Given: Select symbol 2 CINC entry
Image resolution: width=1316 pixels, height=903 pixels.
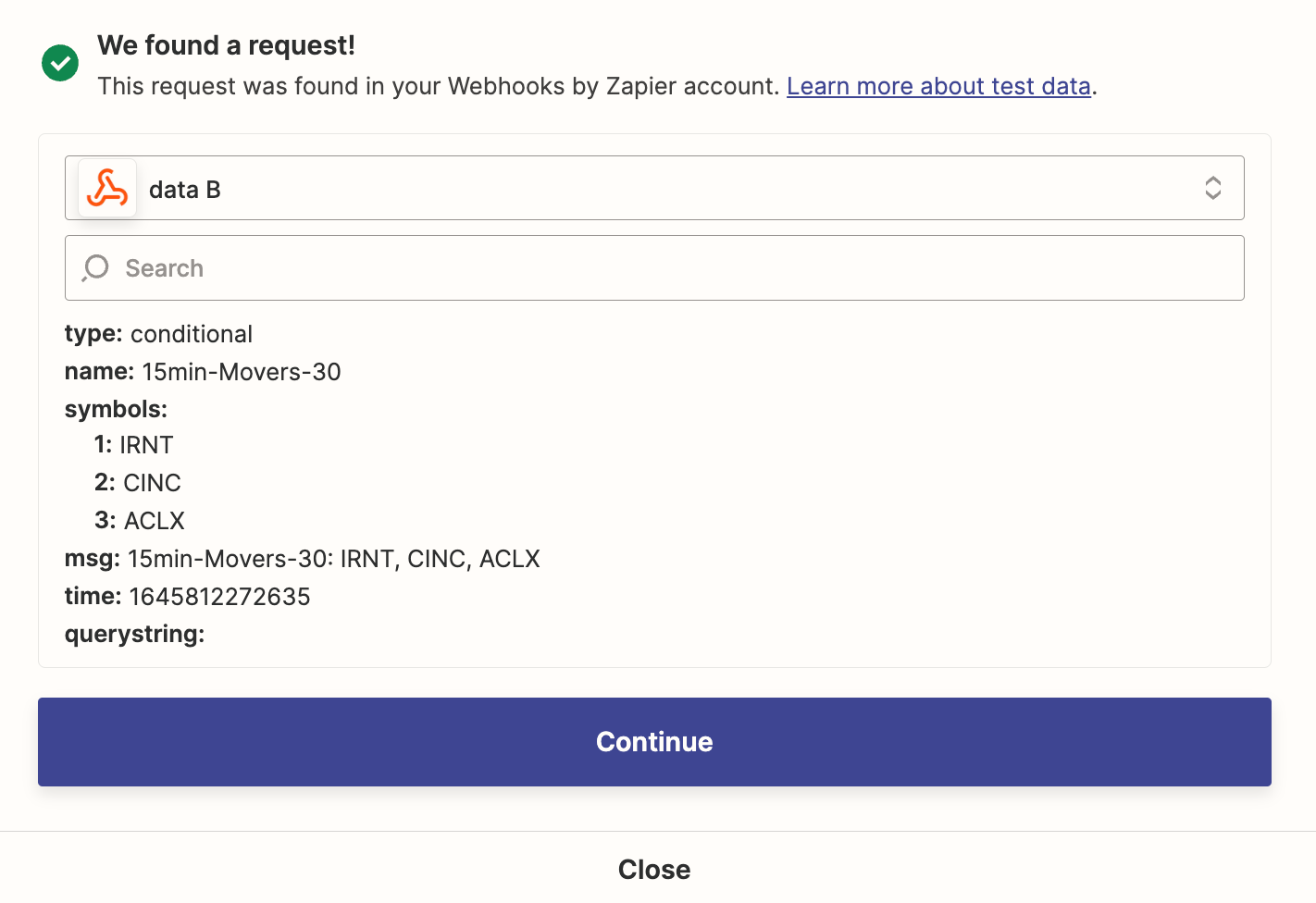Looking at the screenshot, I should 138,483.
